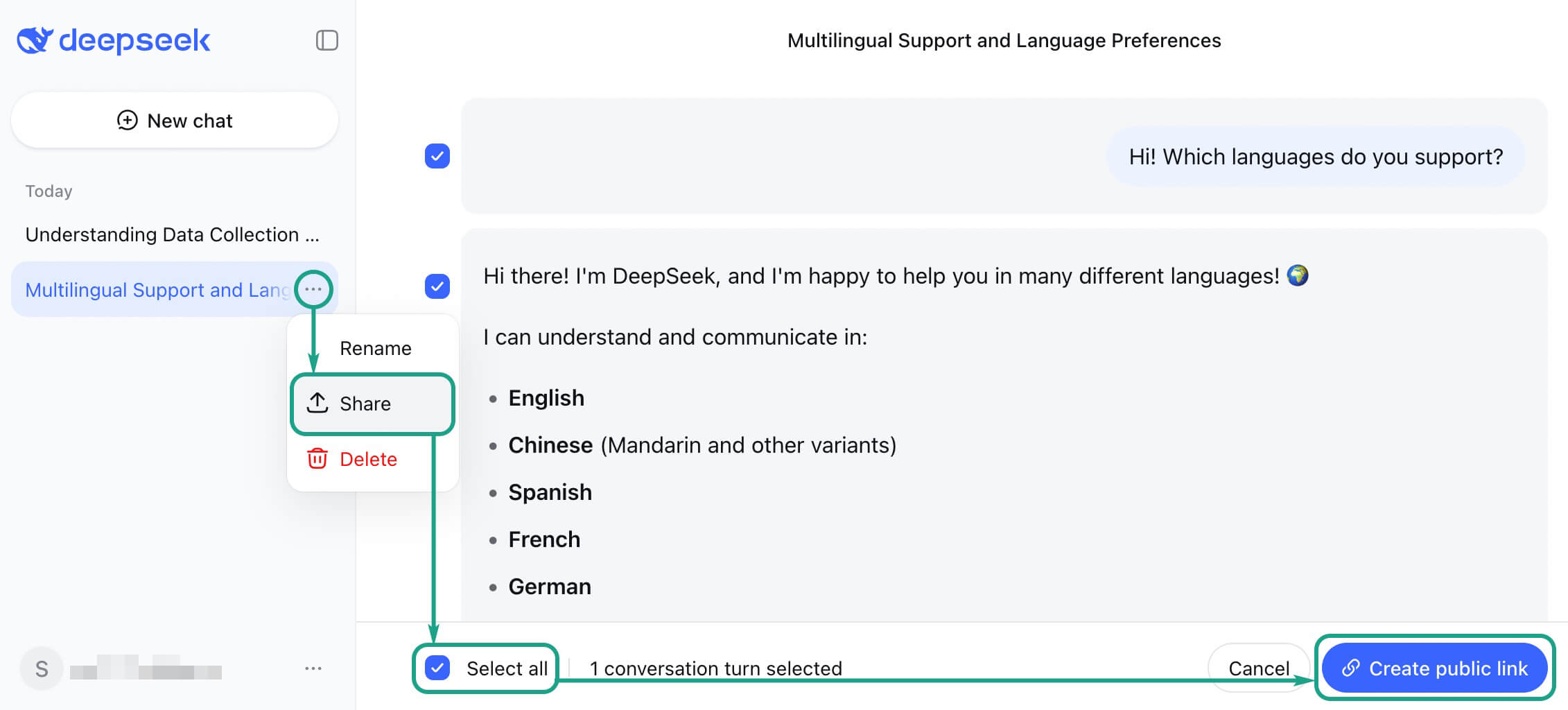Select Rename from the context menu
Image resolution: width=1568 pixels, height=710 pixels.
(x=375, y=347)
